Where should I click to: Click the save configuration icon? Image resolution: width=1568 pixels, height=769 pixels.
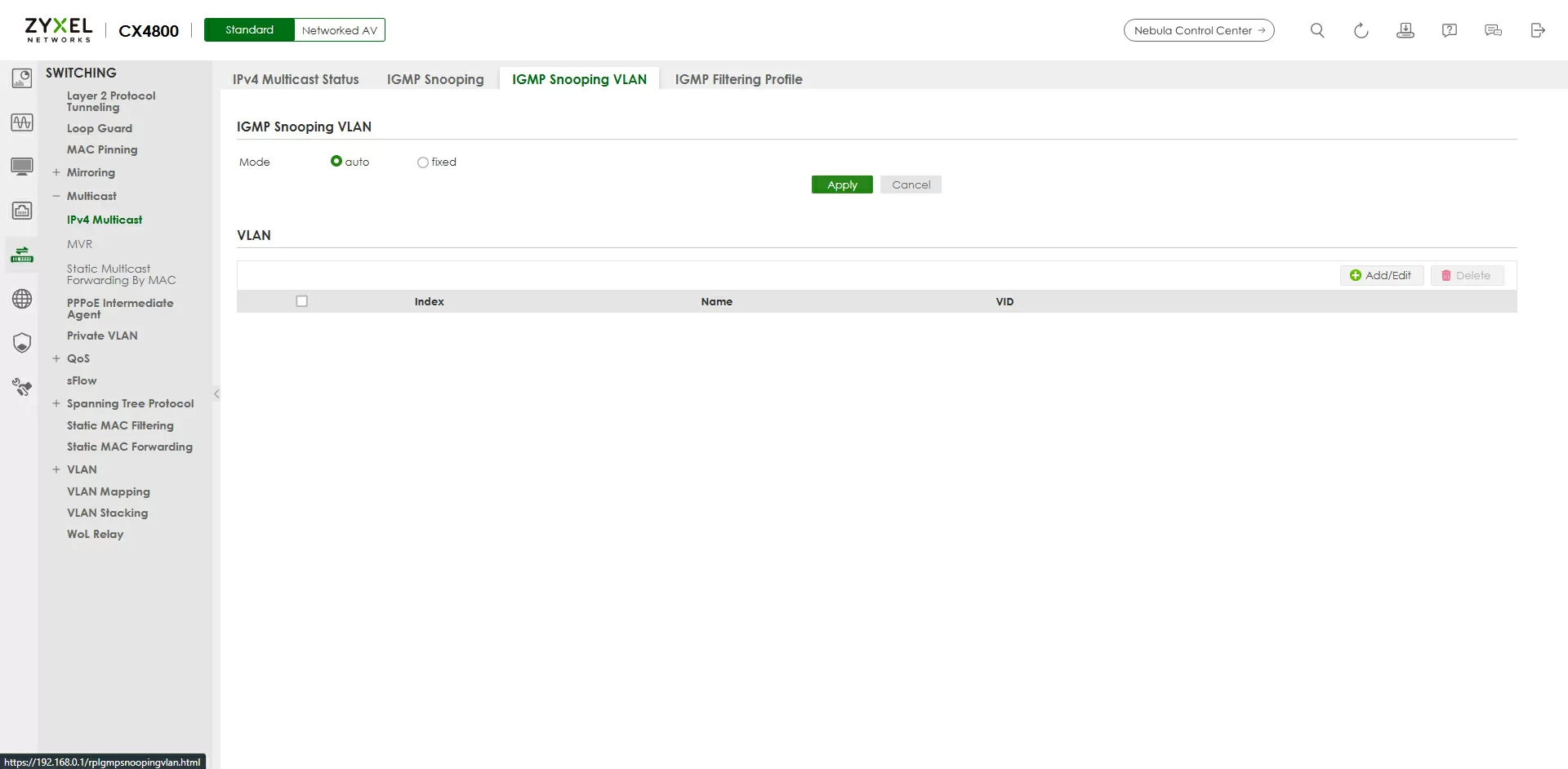[1405, 30]
